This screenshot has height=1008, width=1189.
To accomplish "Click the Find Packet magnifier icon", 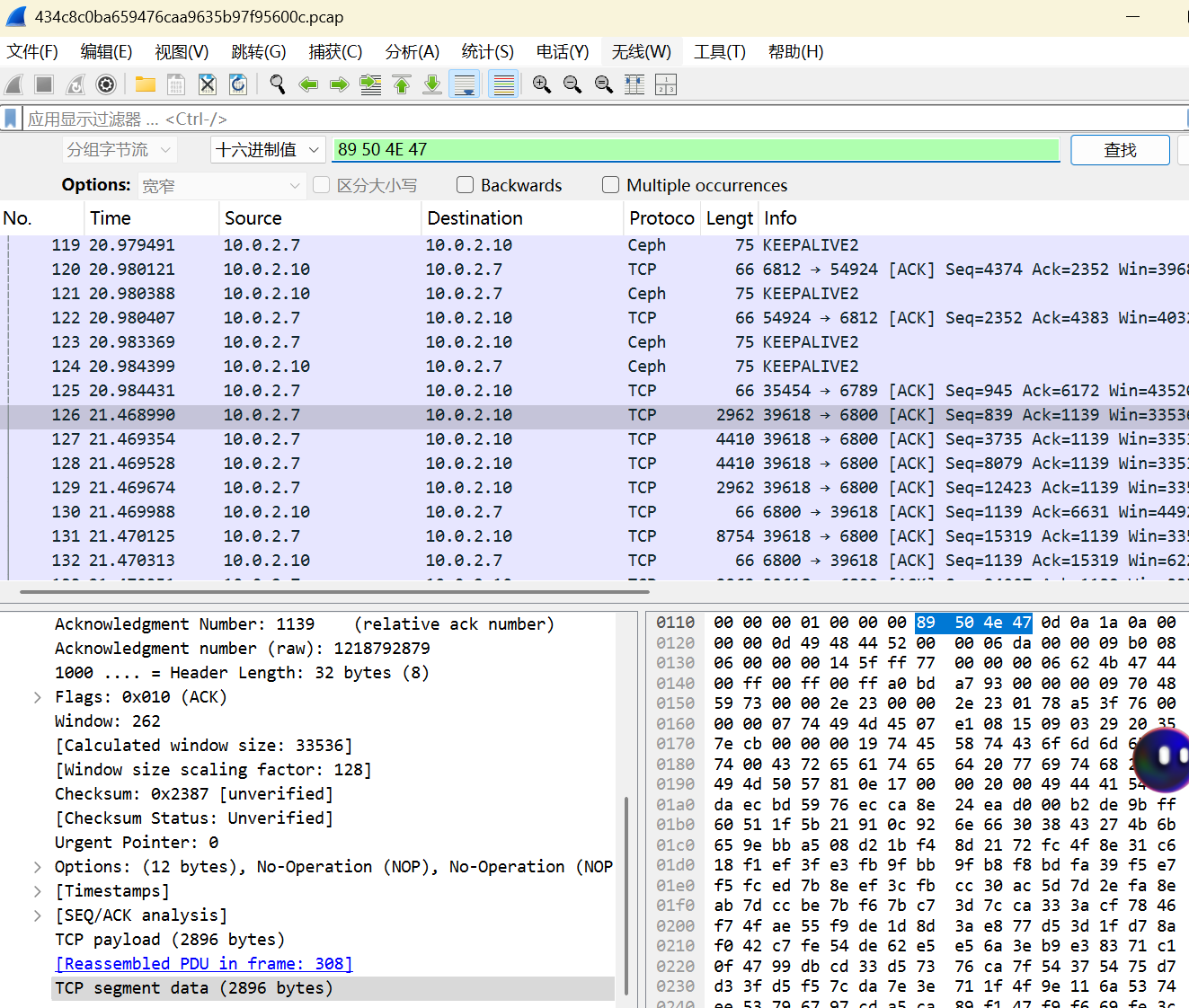I will pyautogui.click(x=278, y=84).
